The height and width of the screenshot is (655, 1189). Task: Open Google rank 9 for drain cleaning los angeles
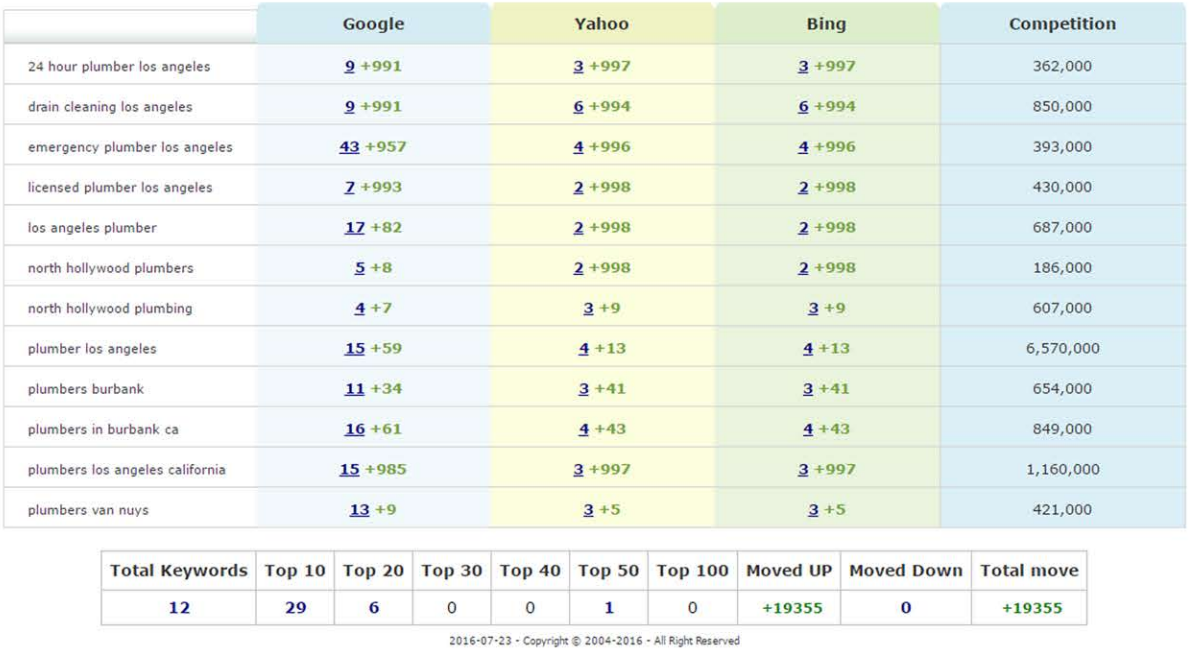coord(350,106)
